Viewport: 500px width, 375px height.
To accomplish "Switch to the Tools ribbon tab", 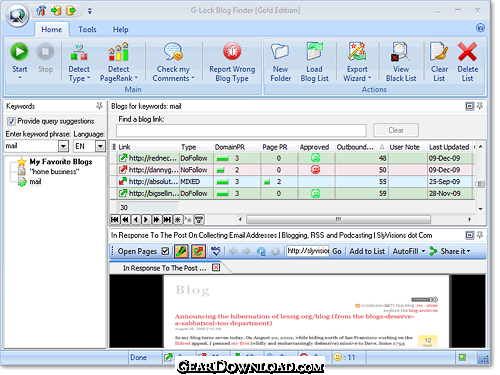I will (87, 29).
